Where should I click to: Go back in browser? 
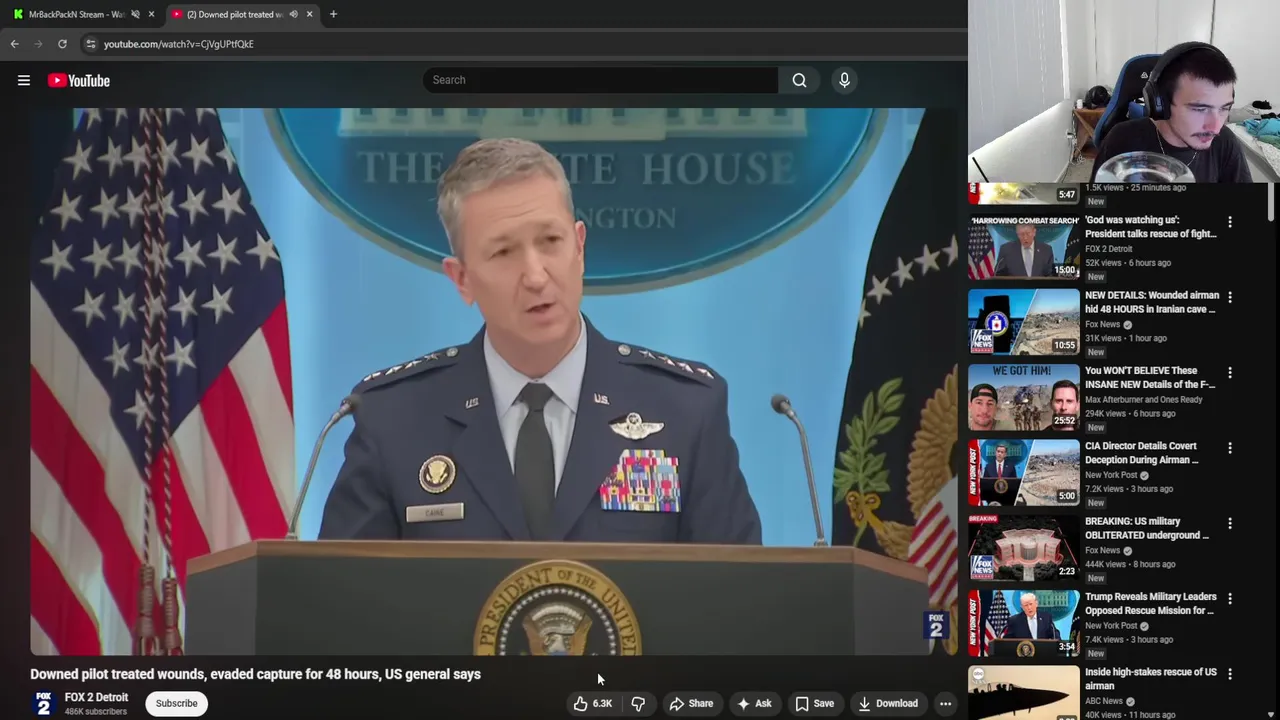tap(15, 44)
